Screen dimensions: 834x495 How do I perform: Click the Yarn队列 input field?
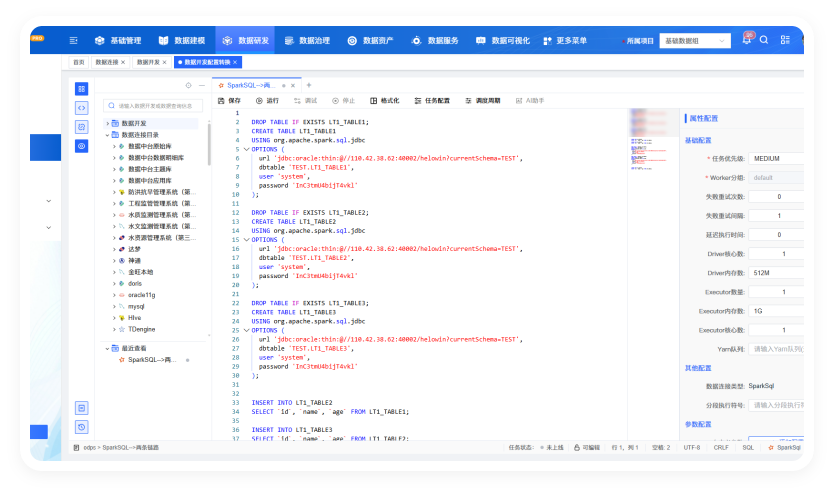[x=776, y=349]
